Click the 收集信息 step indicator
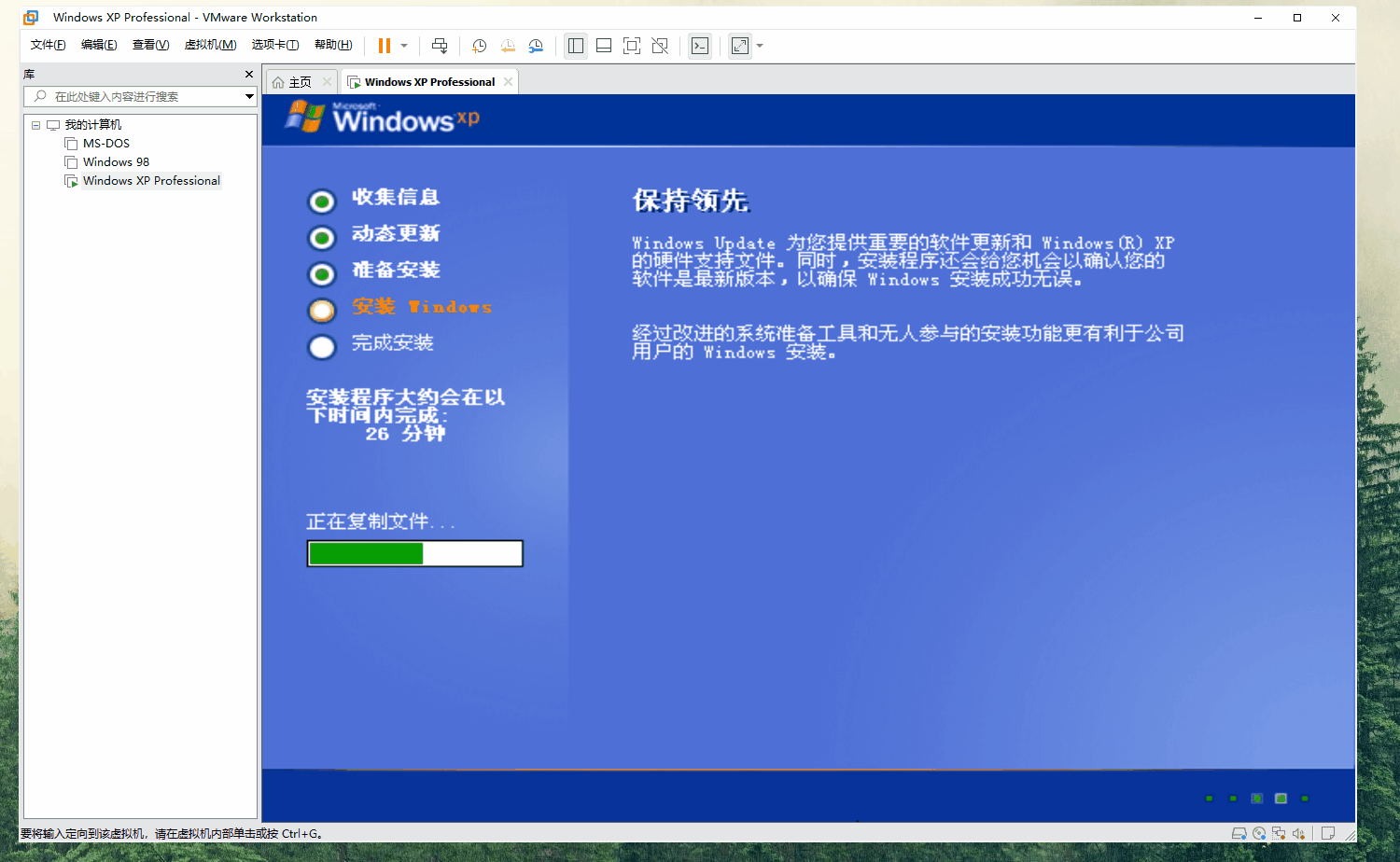This screenshot has width=1400, height=862. click(321, 201)
